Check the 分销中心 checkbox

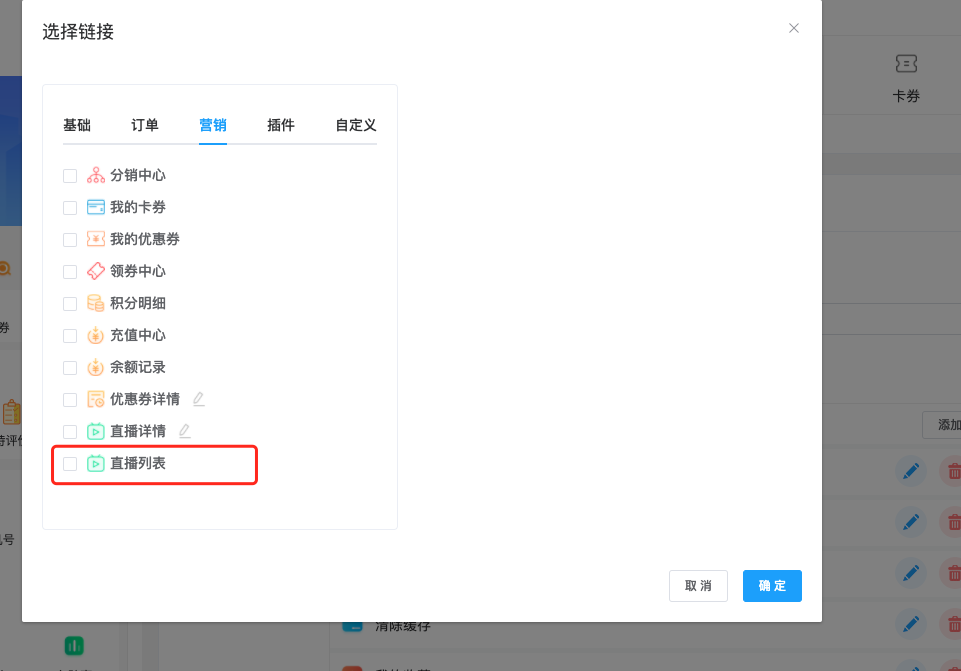point(70,176)
